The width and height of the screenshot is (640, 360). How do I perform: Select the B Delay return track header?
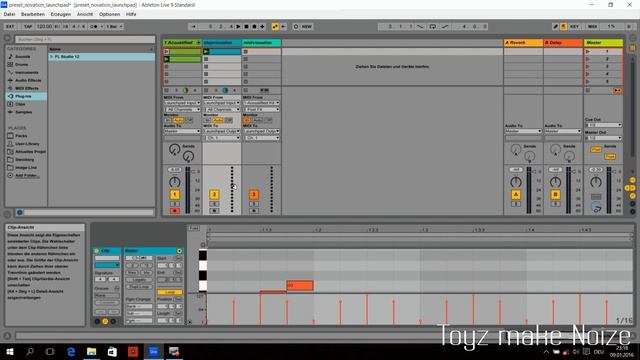click(562, 42)
